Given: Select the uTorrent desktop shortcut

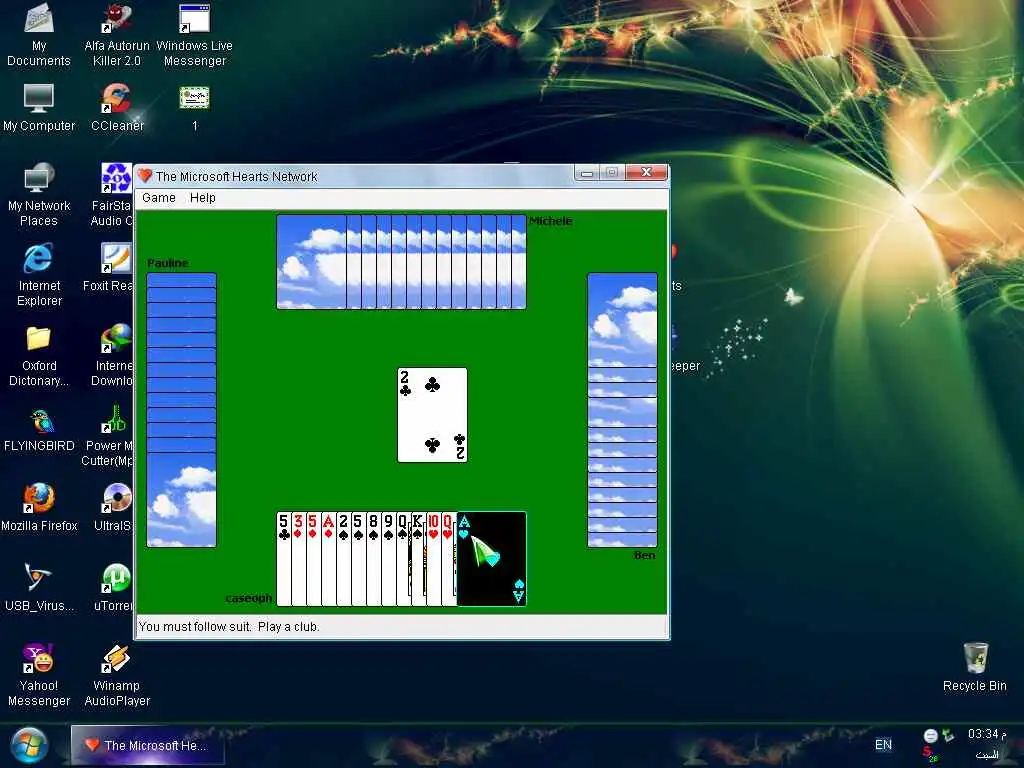Looking at the screenshot, I should (114, 588).
